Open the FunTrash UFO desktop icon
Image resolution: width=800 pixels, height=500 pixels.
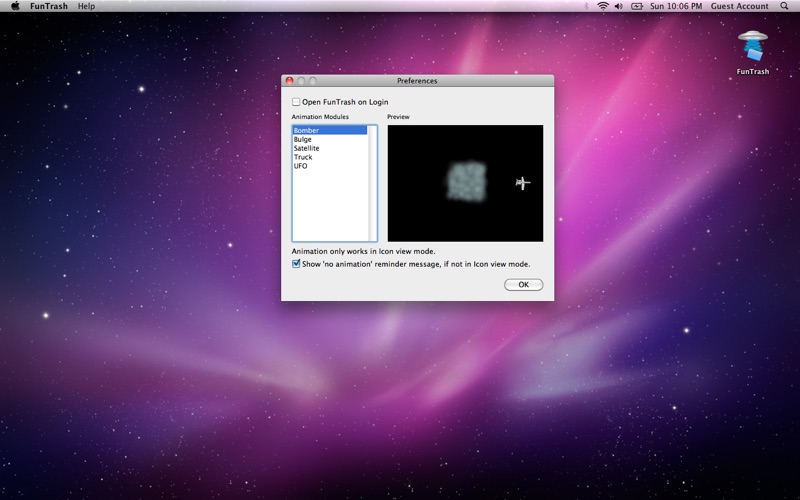[x=753, y=46]
